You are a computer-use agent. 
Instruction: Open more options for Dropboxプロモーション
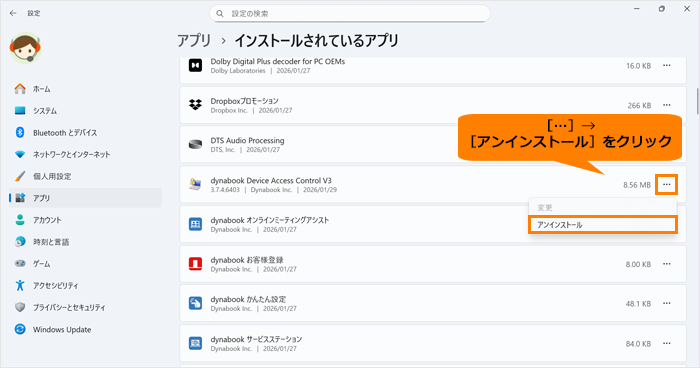point(667,105)
